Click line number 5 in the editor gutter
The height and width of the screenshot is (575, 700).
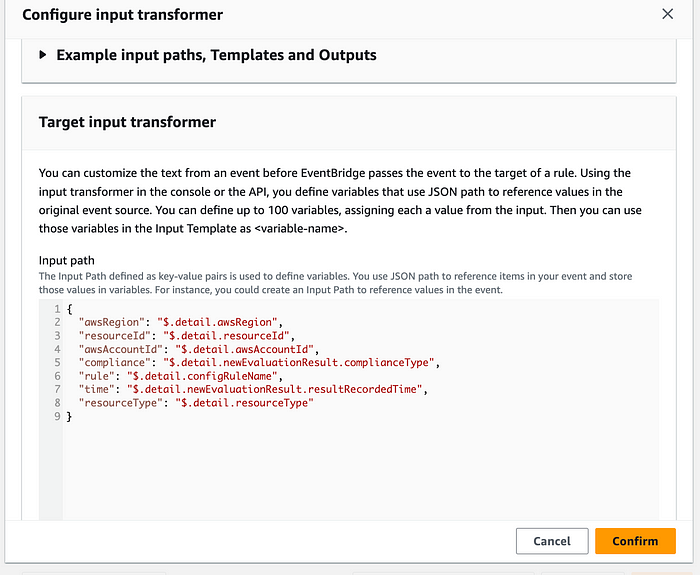57,362
